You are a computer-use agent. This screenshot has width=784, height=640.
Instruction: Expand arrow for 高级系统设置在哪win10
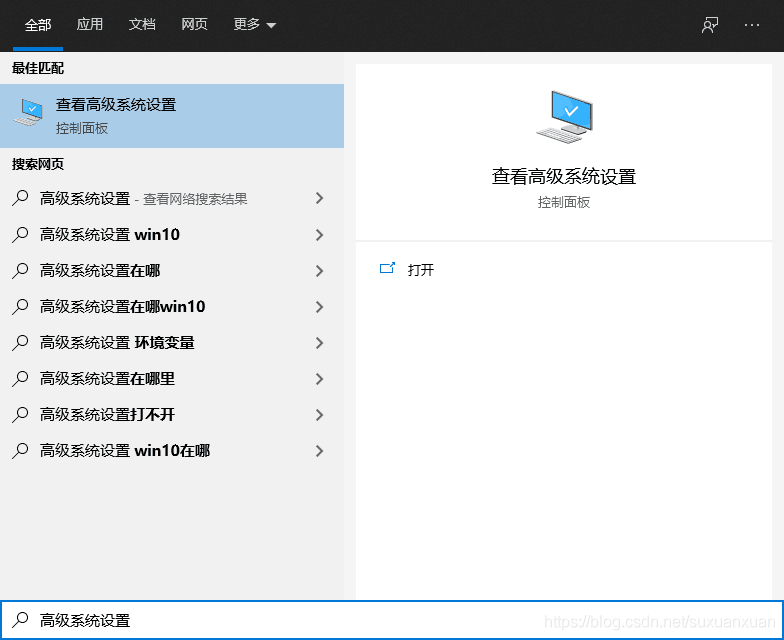tap(320, 306)
